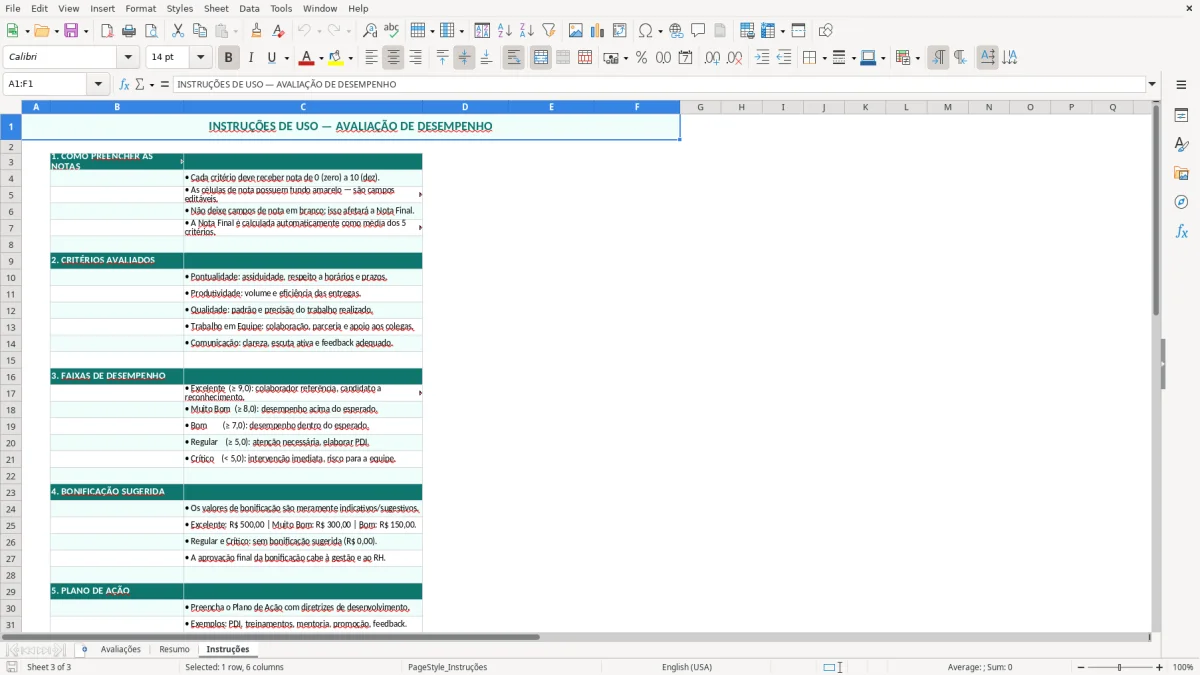This screenshot has height=675, width=1200.
Task: Copy selection with the Copy icon
Action: tap(200, 31)
